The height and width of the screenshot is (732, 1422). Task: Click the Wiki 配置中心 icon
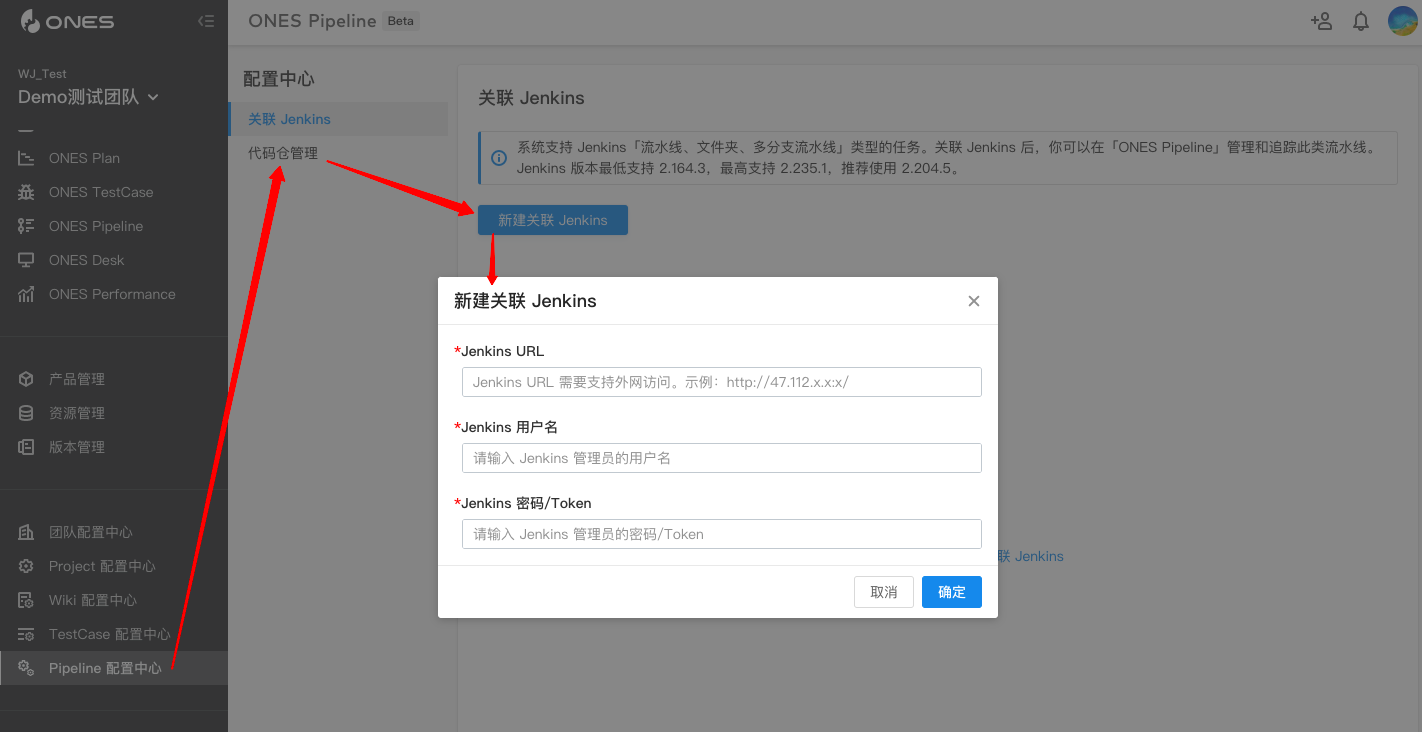[26, 600]
